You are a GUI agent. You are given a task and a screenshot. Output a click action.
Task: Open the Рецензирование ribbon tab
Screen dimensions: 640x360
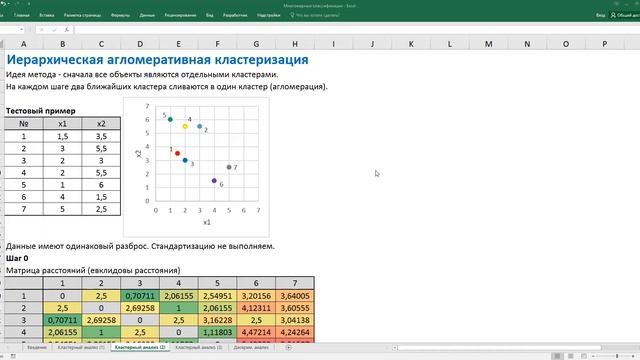180,15
